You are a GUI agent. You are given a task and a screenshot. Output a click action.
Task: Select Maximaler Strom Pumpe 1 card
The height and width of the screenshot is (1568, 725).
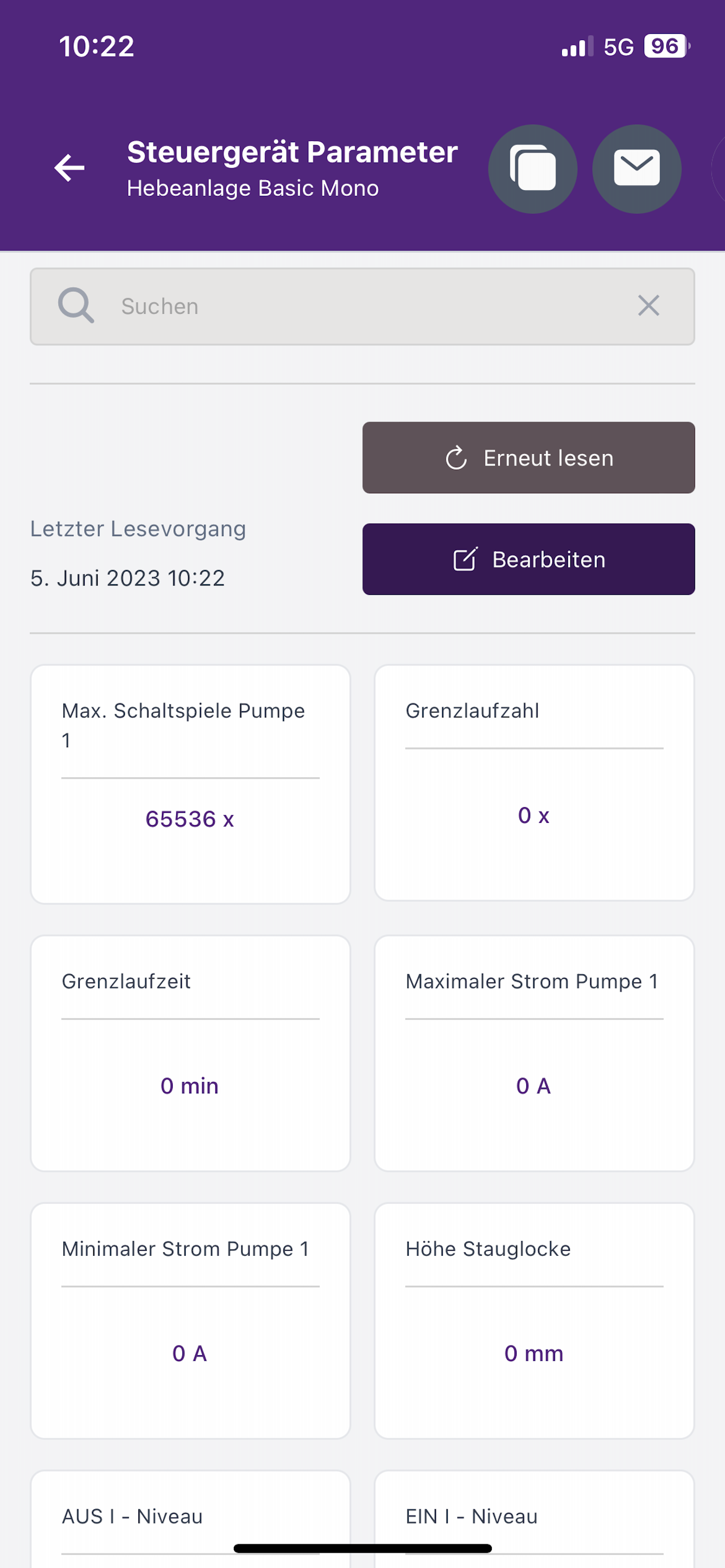[534, 1053]
